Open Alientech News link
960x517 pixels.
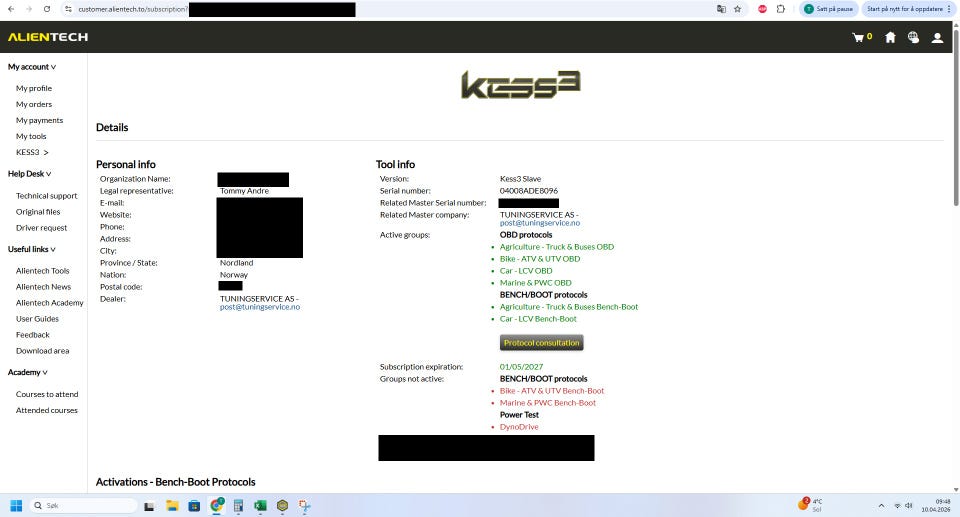(x=43, y=287)
